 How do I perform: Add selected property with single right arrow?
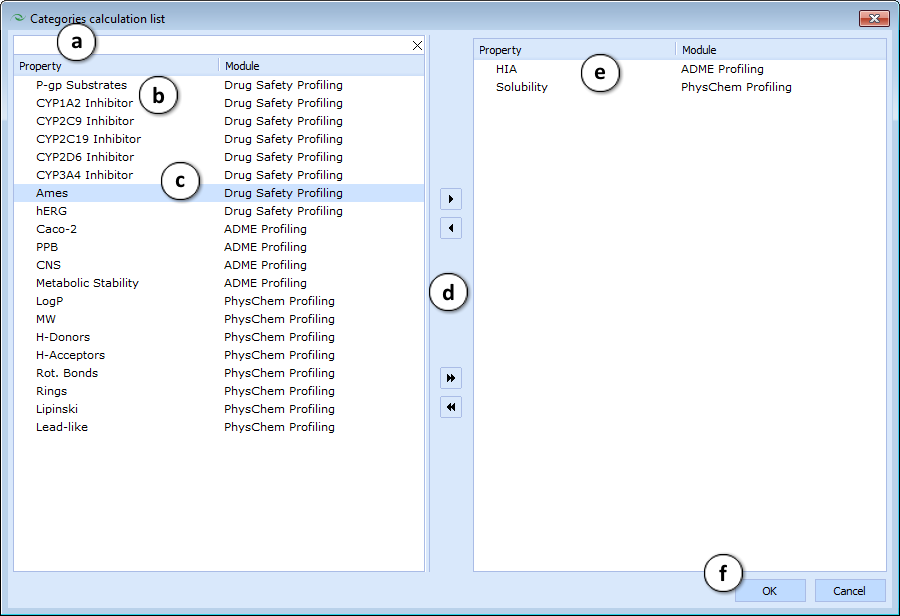(x=451, y=199)
